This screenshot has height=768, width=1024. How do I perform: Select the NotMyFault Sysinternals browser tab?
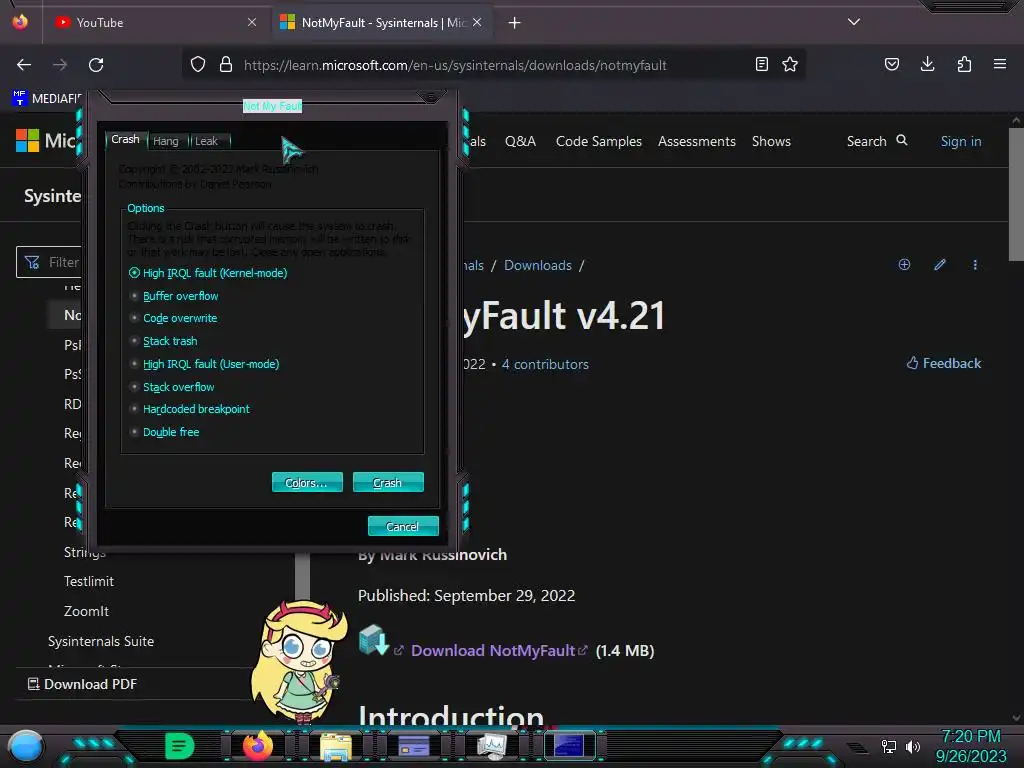tap(381, 22)
